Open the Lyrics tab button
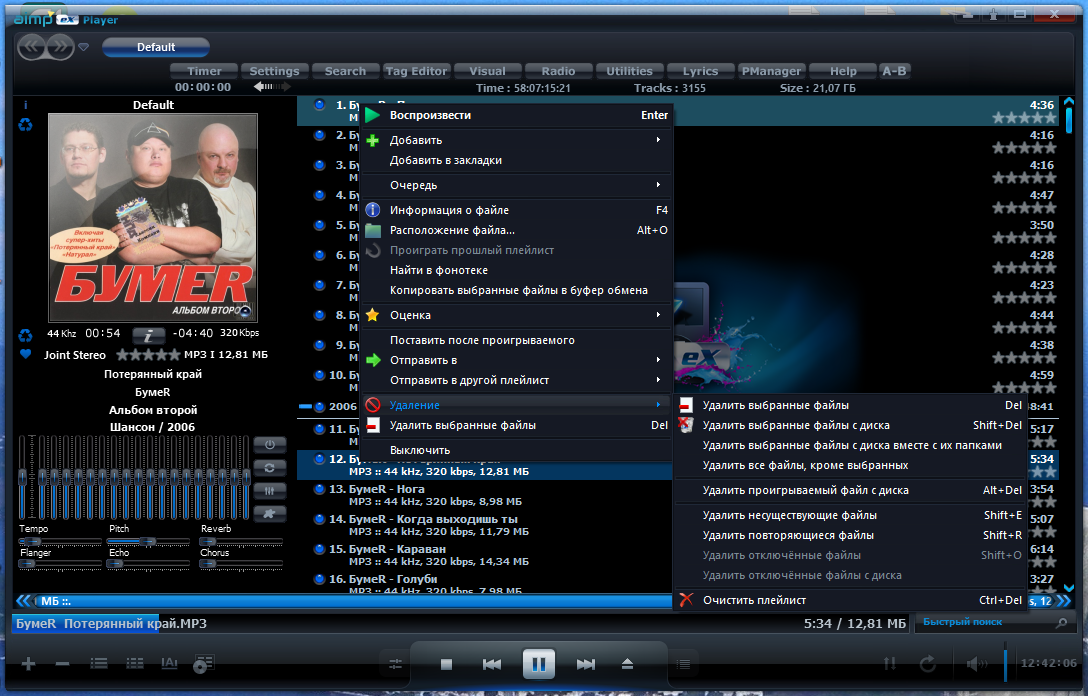 pyautogui.click(x=700, y=71)
